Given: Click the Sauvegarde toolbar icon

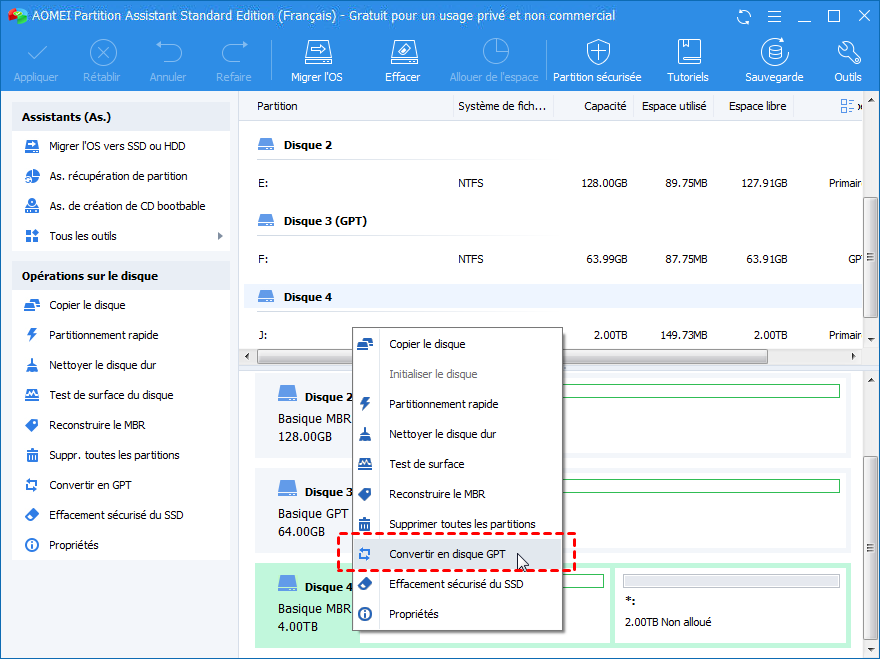Looking at the screenshot, I should 773,60.
